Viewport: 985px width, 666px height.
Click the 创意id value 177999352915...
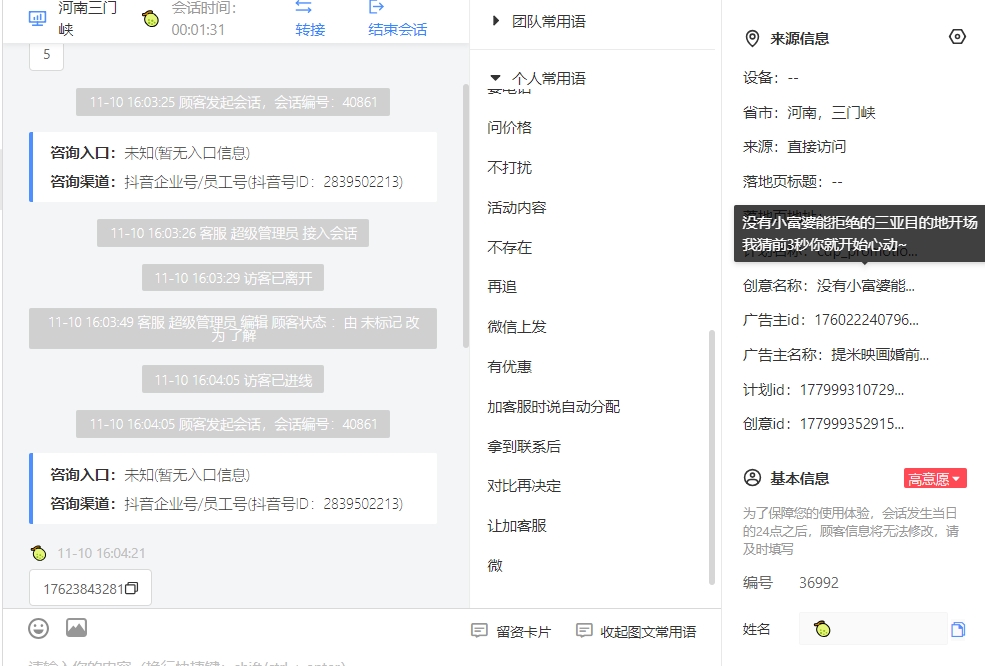pyautogui.click(x=852, y=424)
